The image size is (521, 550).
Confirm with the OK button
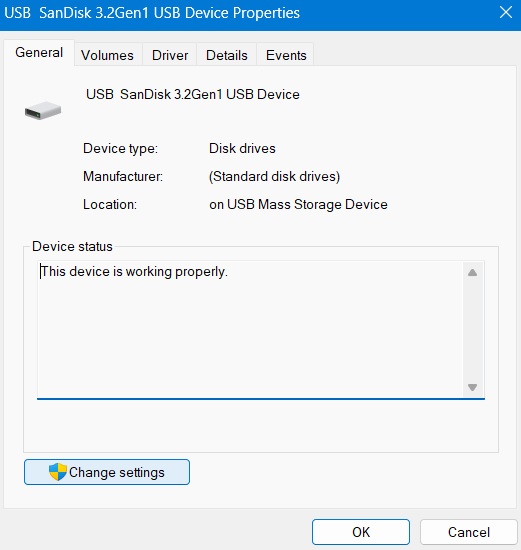click(x=361, y=532)
